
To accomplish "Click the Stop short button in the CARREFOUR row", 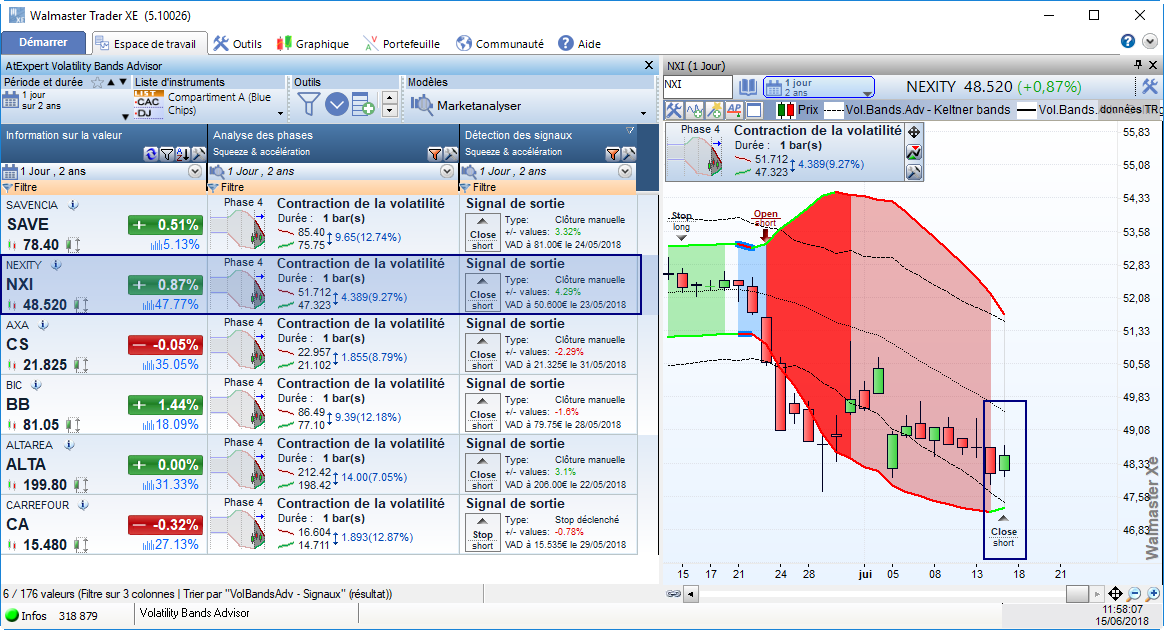I will click(x=483, y=532).
